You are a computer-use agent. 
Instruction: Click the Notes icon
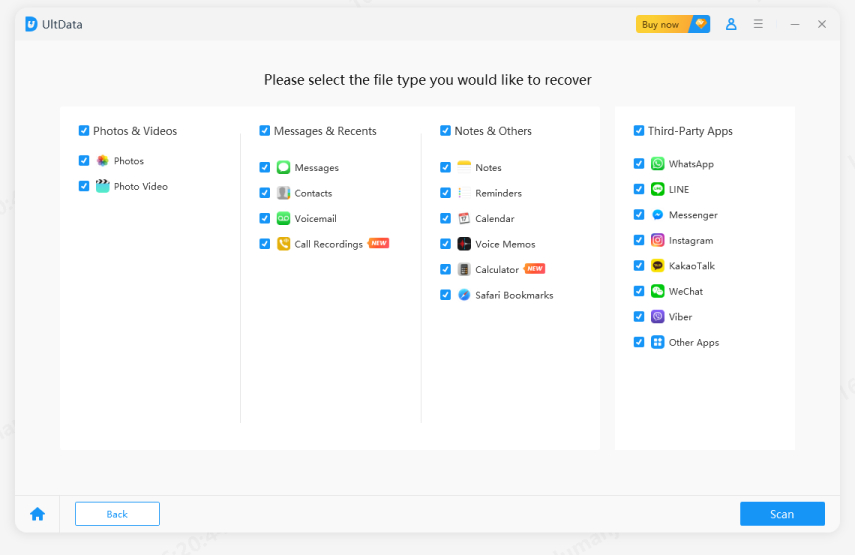pyautogui.click(x=464, y=167)
